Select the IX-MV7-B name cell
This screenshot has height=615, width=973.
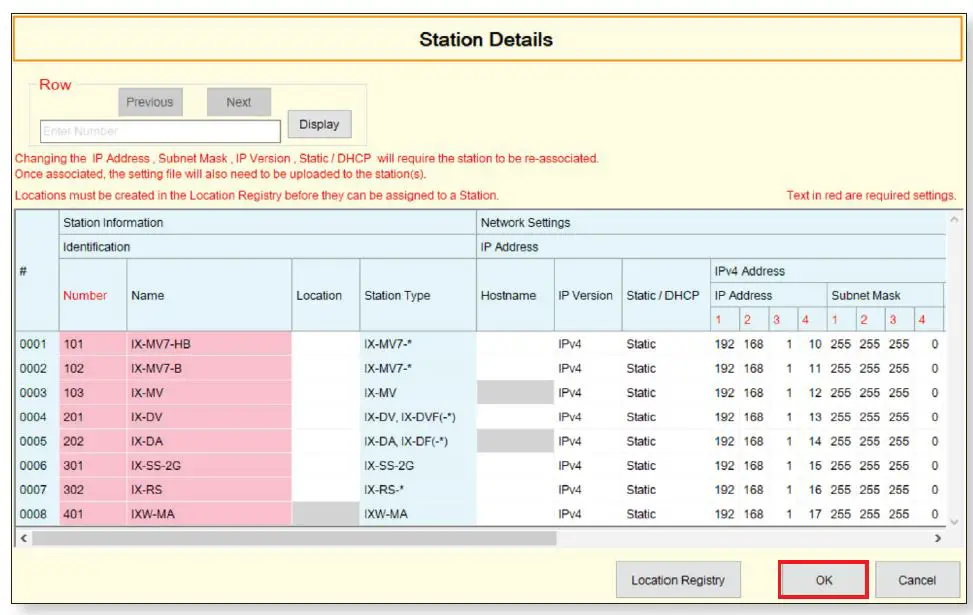click(x=208, y=369)
